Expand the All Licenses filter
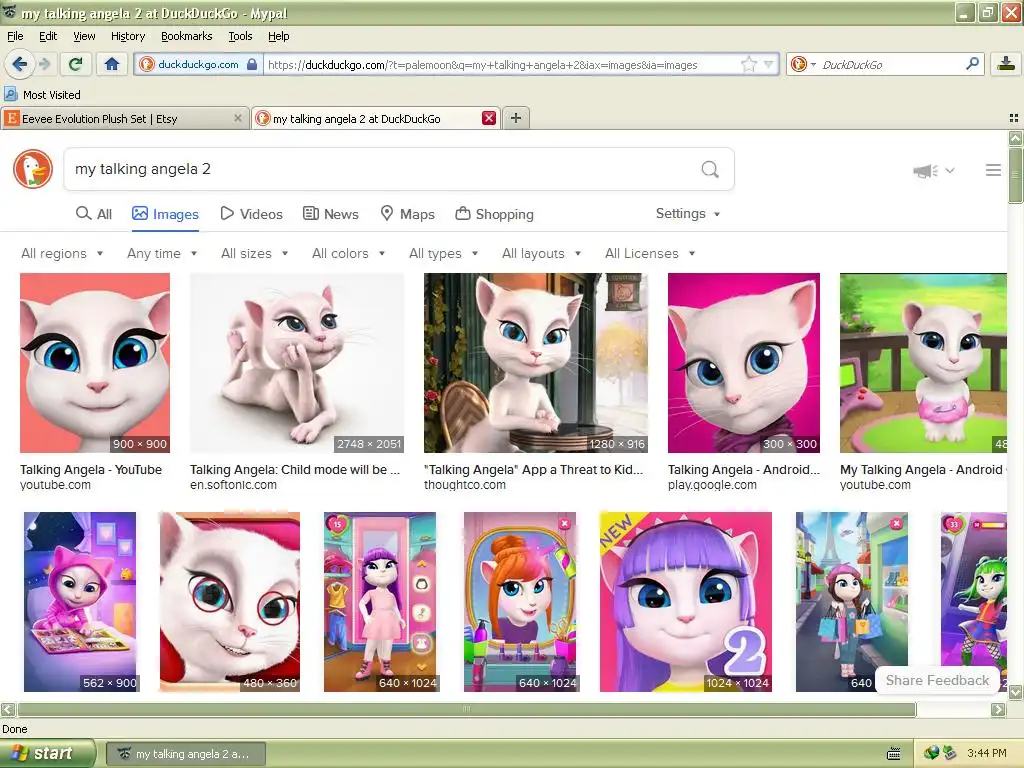The image size is (1024, 768). [x=650, y=253]
